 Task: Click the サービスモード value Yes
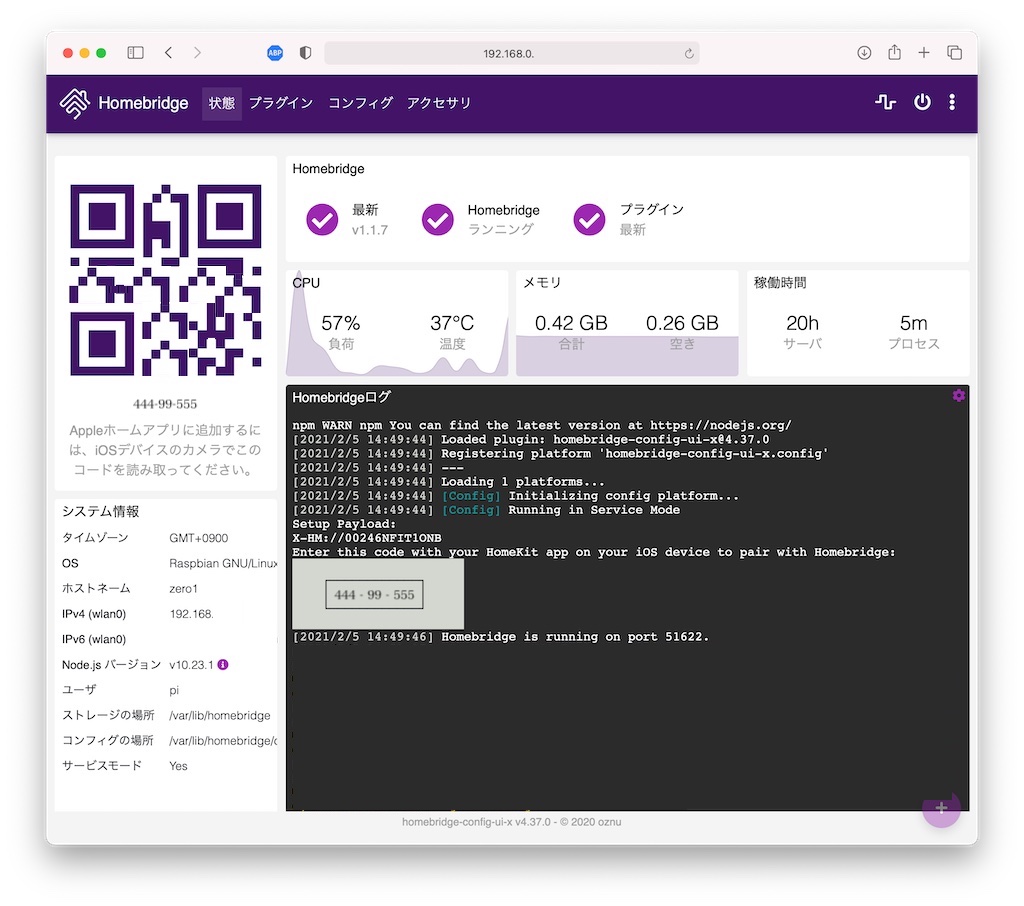(x=178, y=766)
